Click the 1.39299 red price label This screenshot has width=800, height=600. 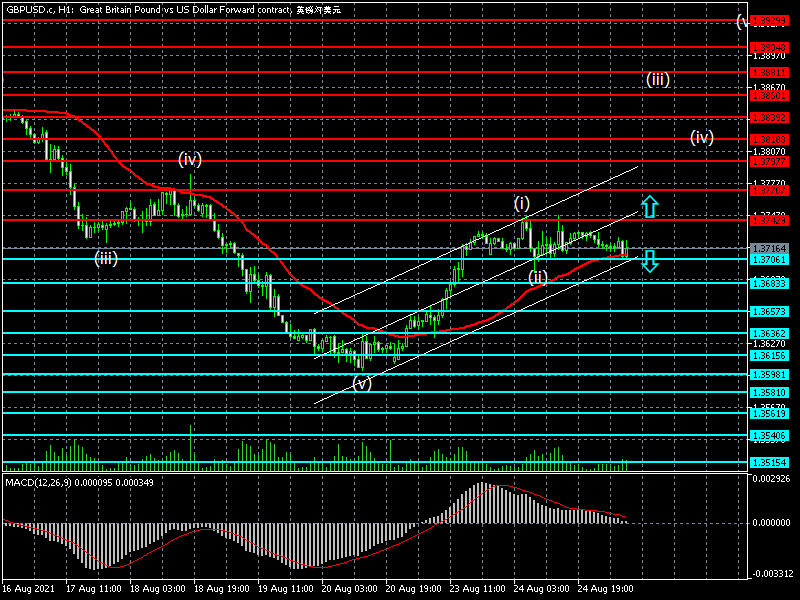[769, 21]
